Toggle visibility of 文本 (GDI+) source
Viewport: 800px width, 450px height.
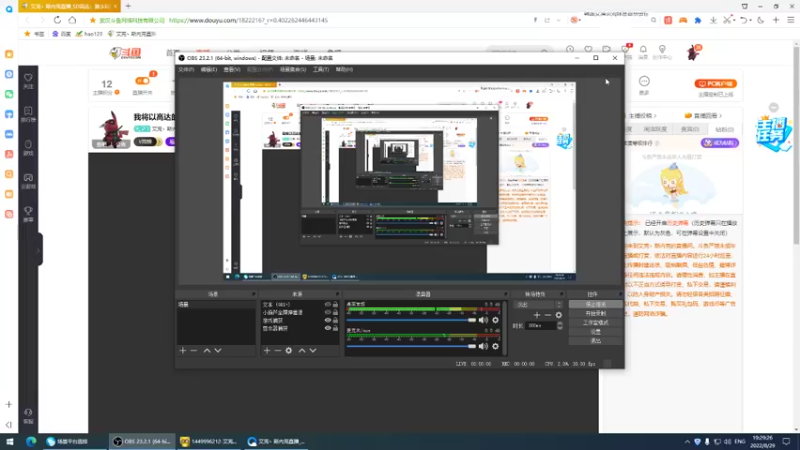328,304
